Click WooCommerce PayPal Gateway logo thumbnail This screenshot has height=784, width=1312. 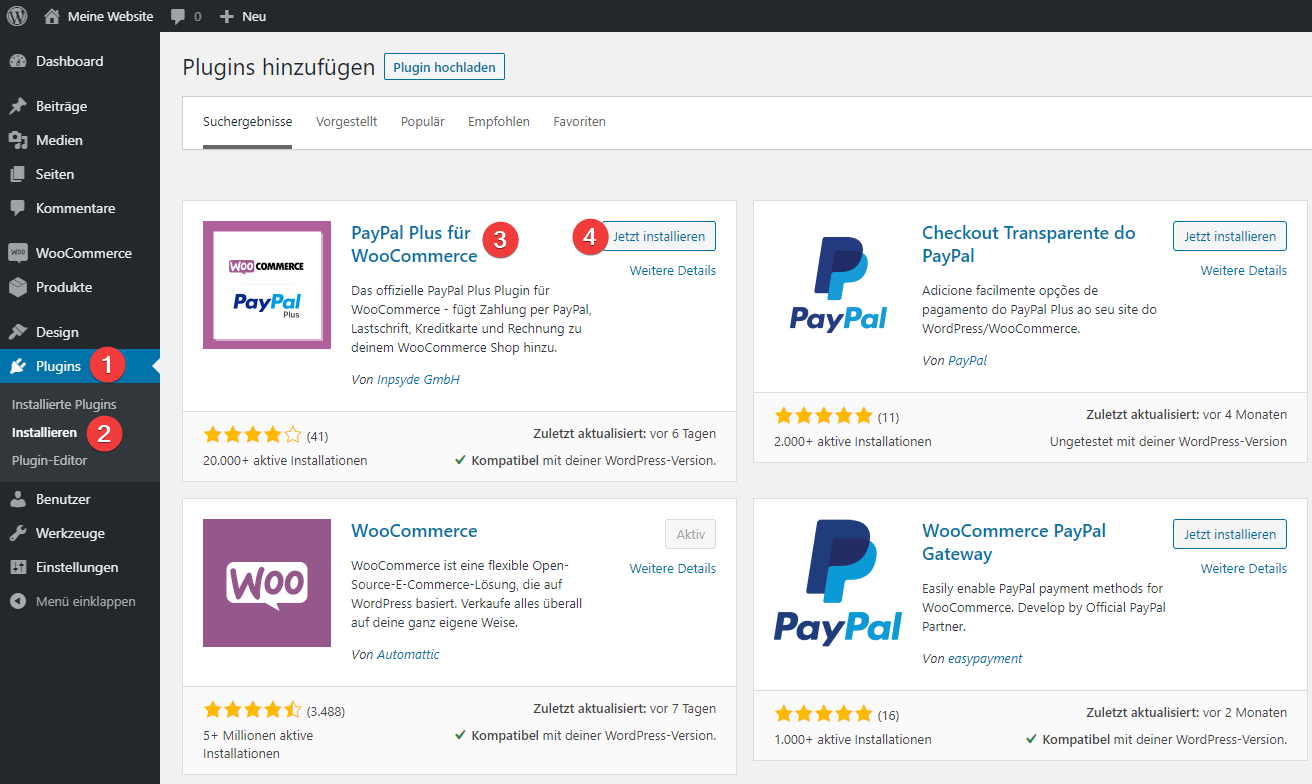[838, 583]
